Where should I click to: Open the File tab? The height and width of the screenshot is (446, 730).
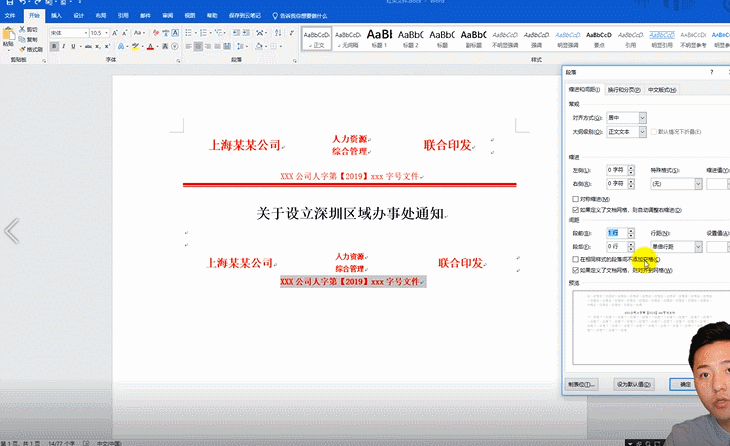tap(10, 16)
